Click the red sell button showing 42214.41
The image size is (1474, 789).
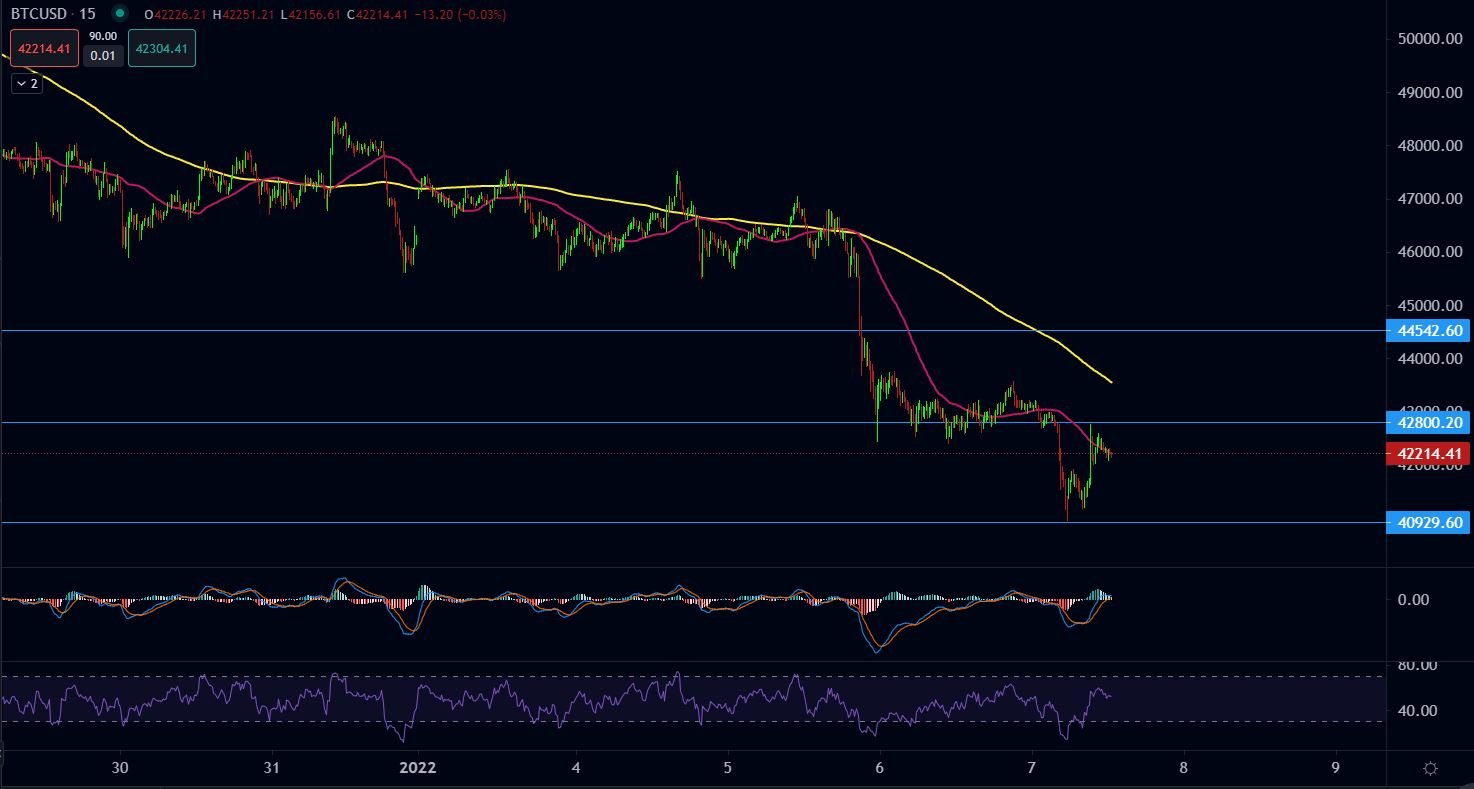42,47
